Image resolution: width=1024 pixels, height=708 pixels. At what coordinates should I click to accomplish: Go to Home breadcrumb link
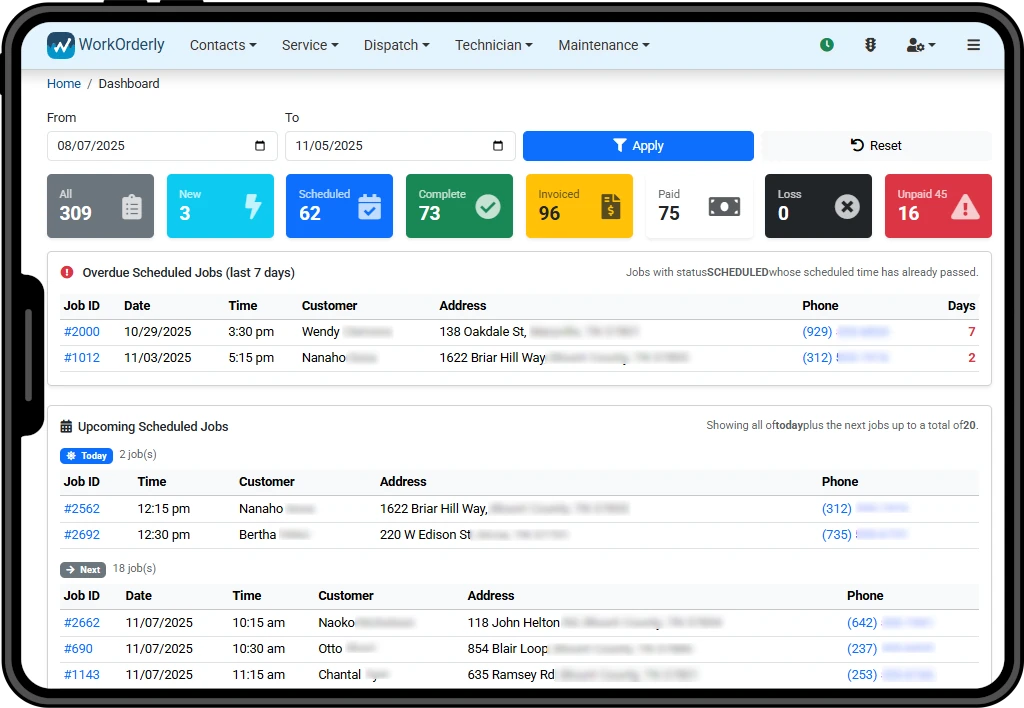coord(64,84)
